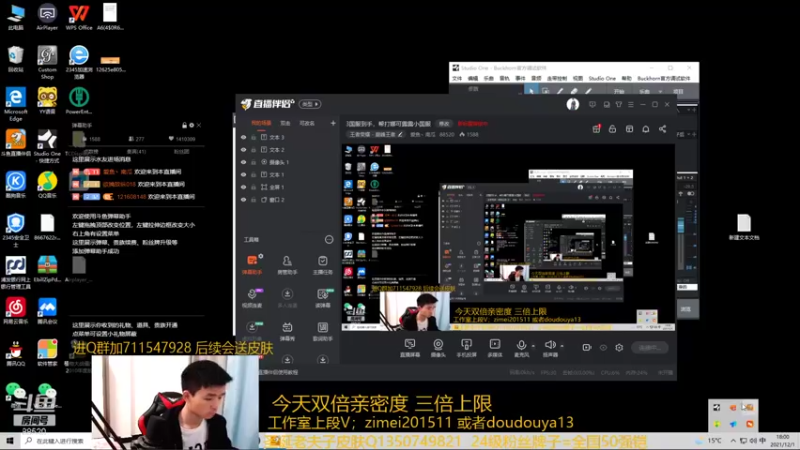The width and height of the screenshot is (800, 450).
Task: Open the Windows Start button
Action: [x=10, y=441]
